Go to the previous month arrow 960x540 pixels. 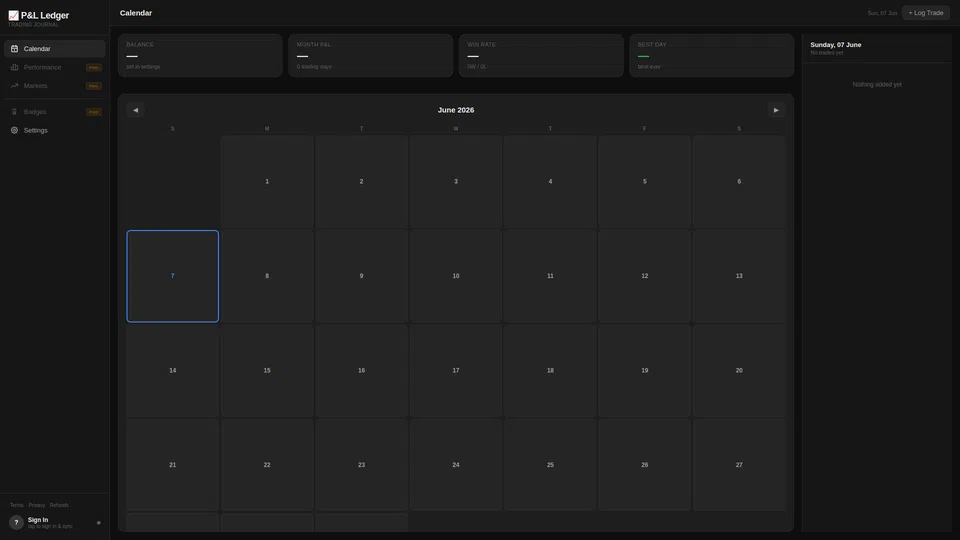click(135, 110)
